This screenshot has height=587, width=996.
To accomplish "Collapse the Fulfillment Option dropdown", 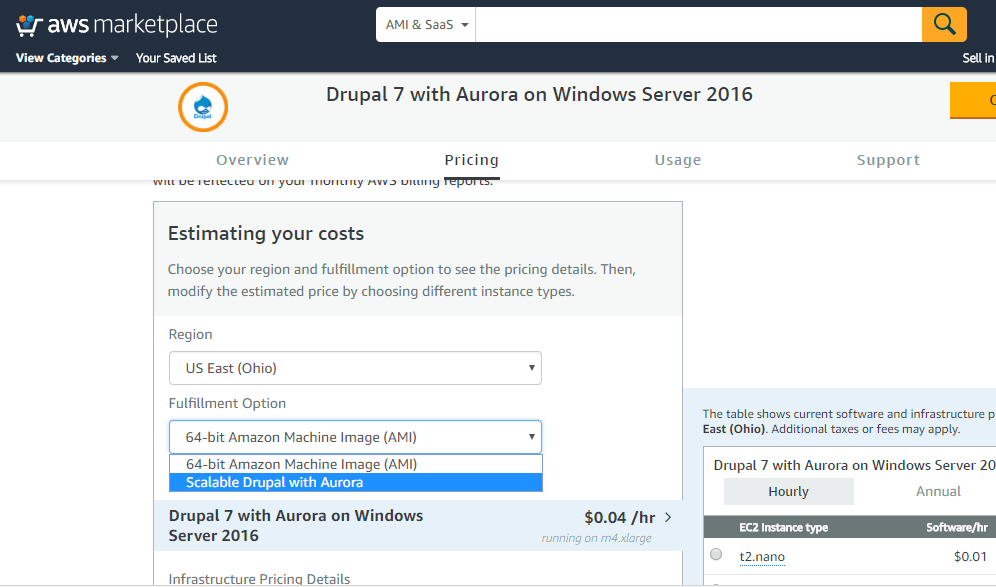I will (x=355, y=437).
